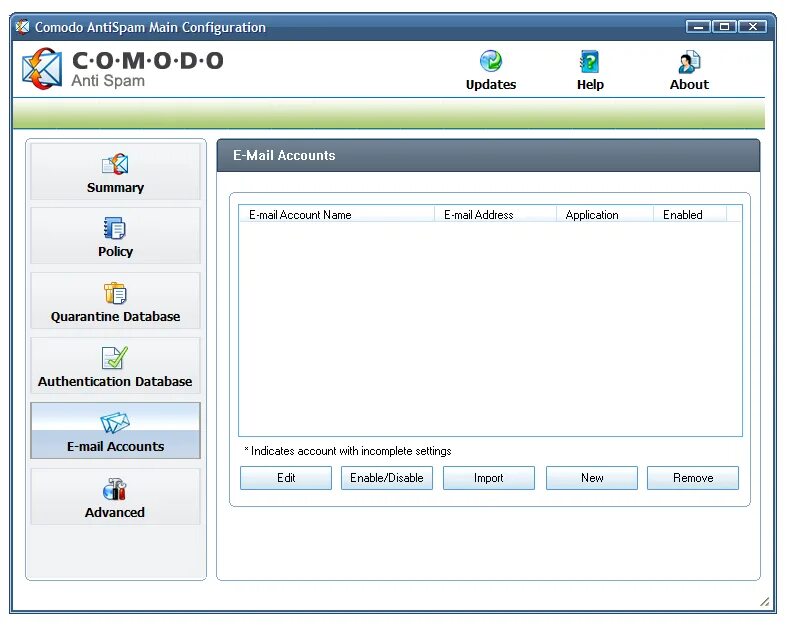794x634 pixels.
Task: Click the Updates text label
Action: point(491,84)
